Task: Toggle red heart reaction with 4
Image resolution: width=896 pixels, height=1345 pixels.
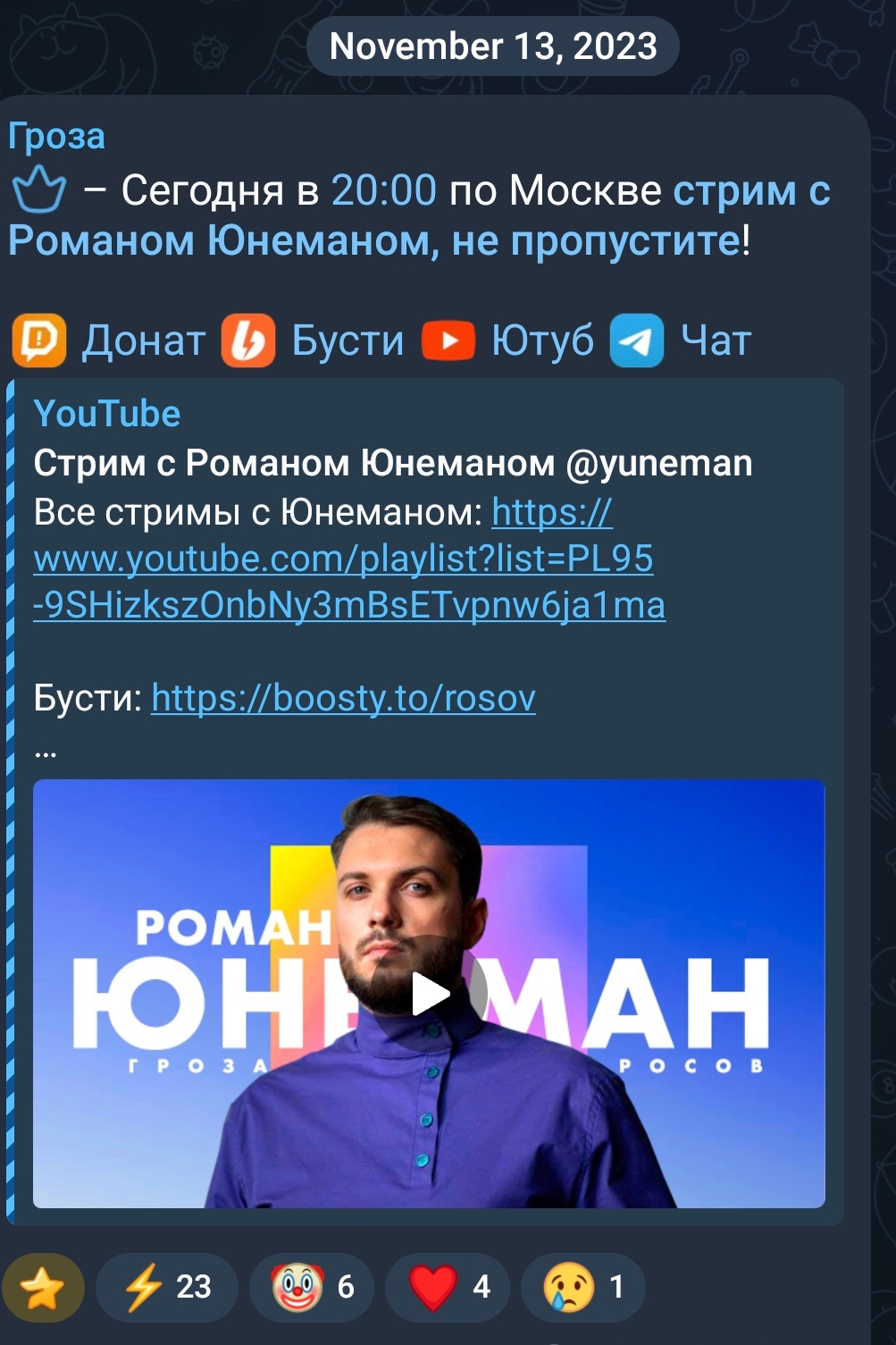Action: point(448,1287)
